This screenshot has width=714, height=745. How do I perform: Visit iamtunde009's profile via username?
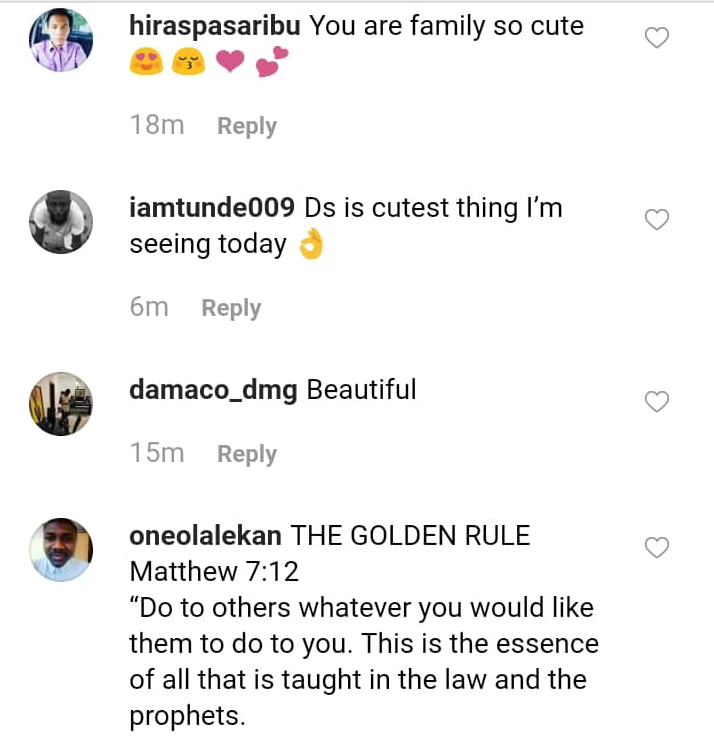(x=212, y=208)
